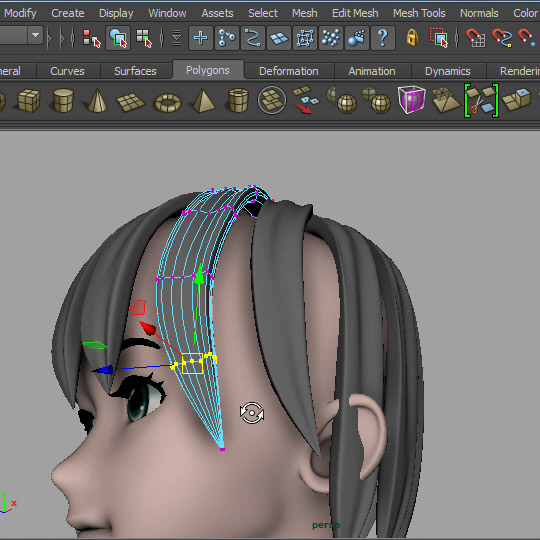Toggle the select hull components mask
The image size is (540, 540).
coord(305,38)
